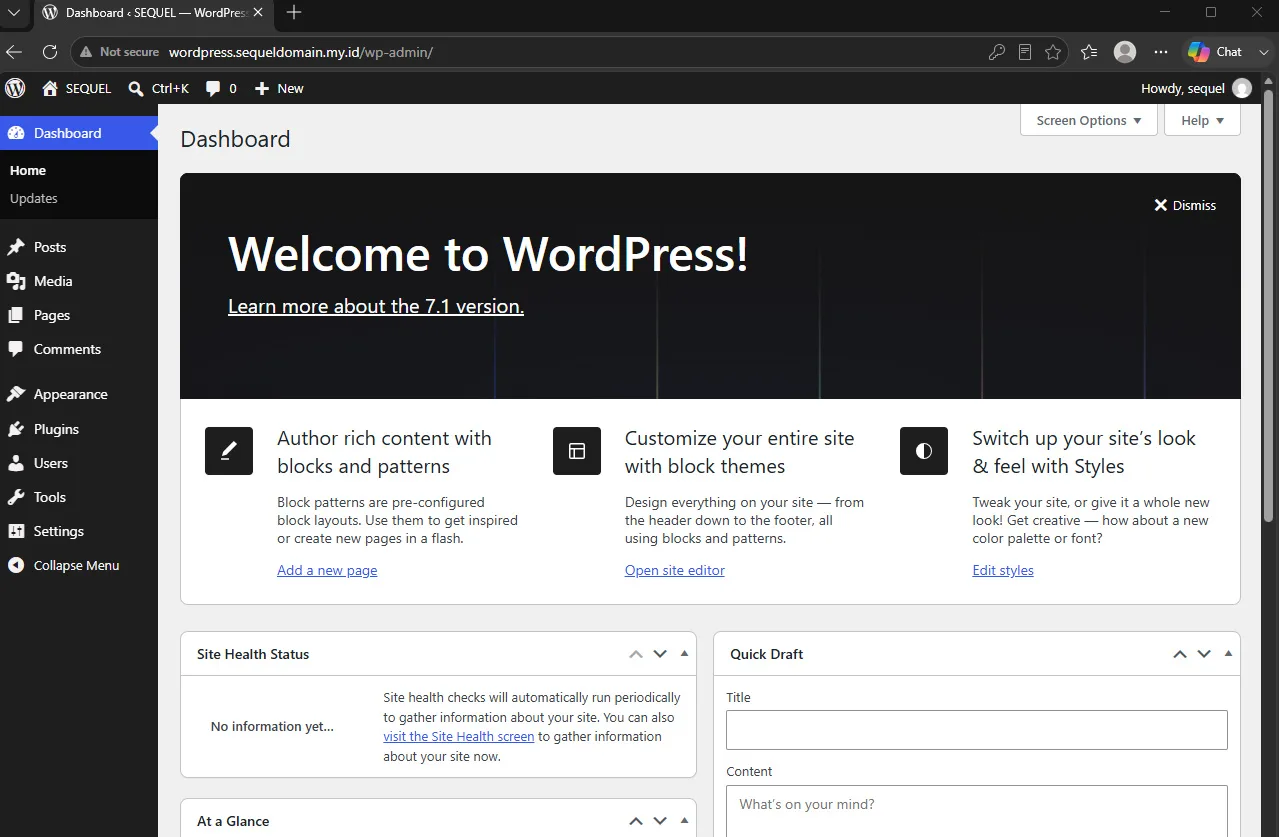Click the half-circle Styles icon
This screenshot has width=1279, height=837.
coord(924,451)
